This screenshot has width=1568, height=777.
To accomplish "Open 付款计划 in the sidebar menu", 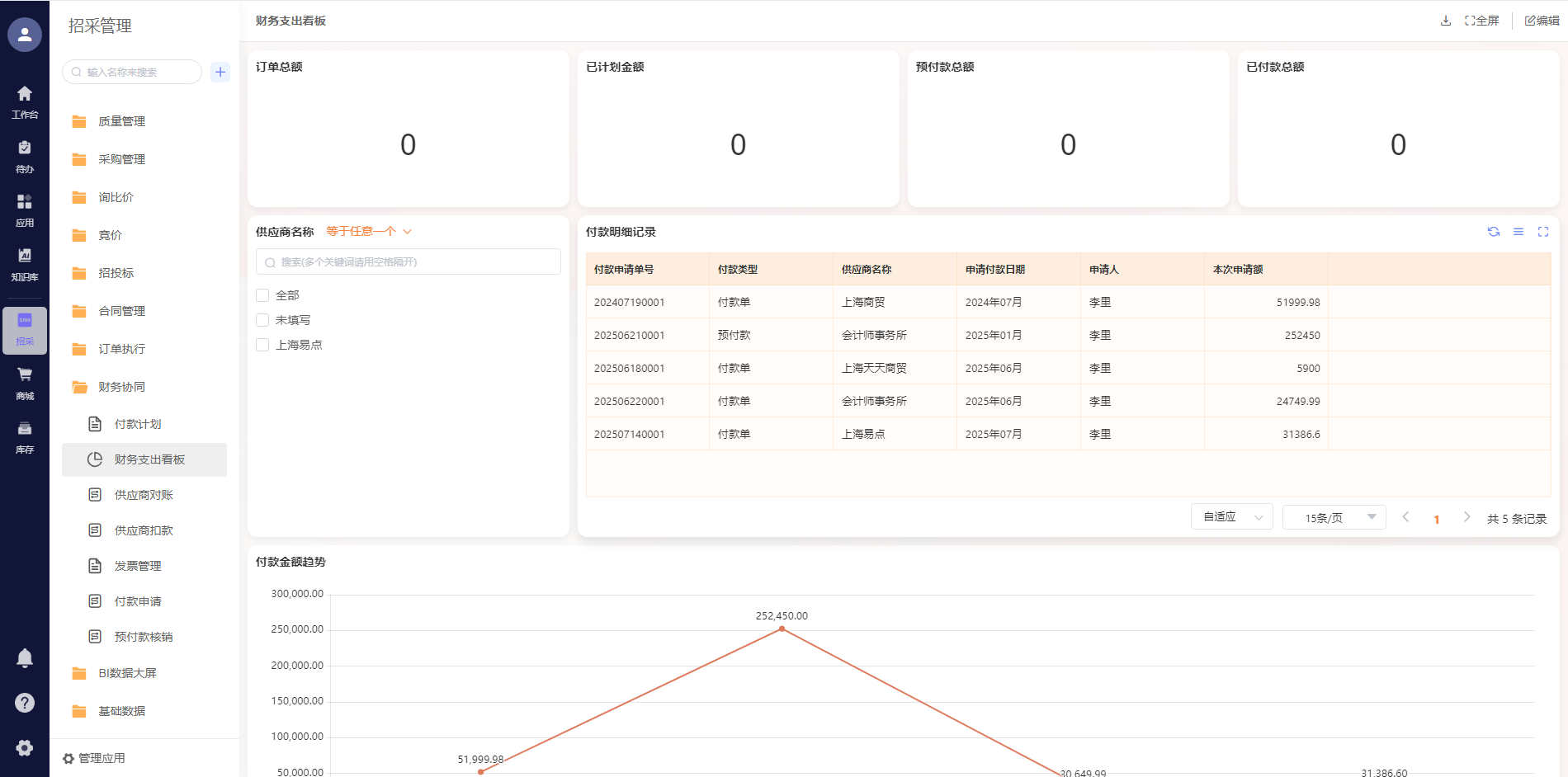I will (x=138, y=424).
